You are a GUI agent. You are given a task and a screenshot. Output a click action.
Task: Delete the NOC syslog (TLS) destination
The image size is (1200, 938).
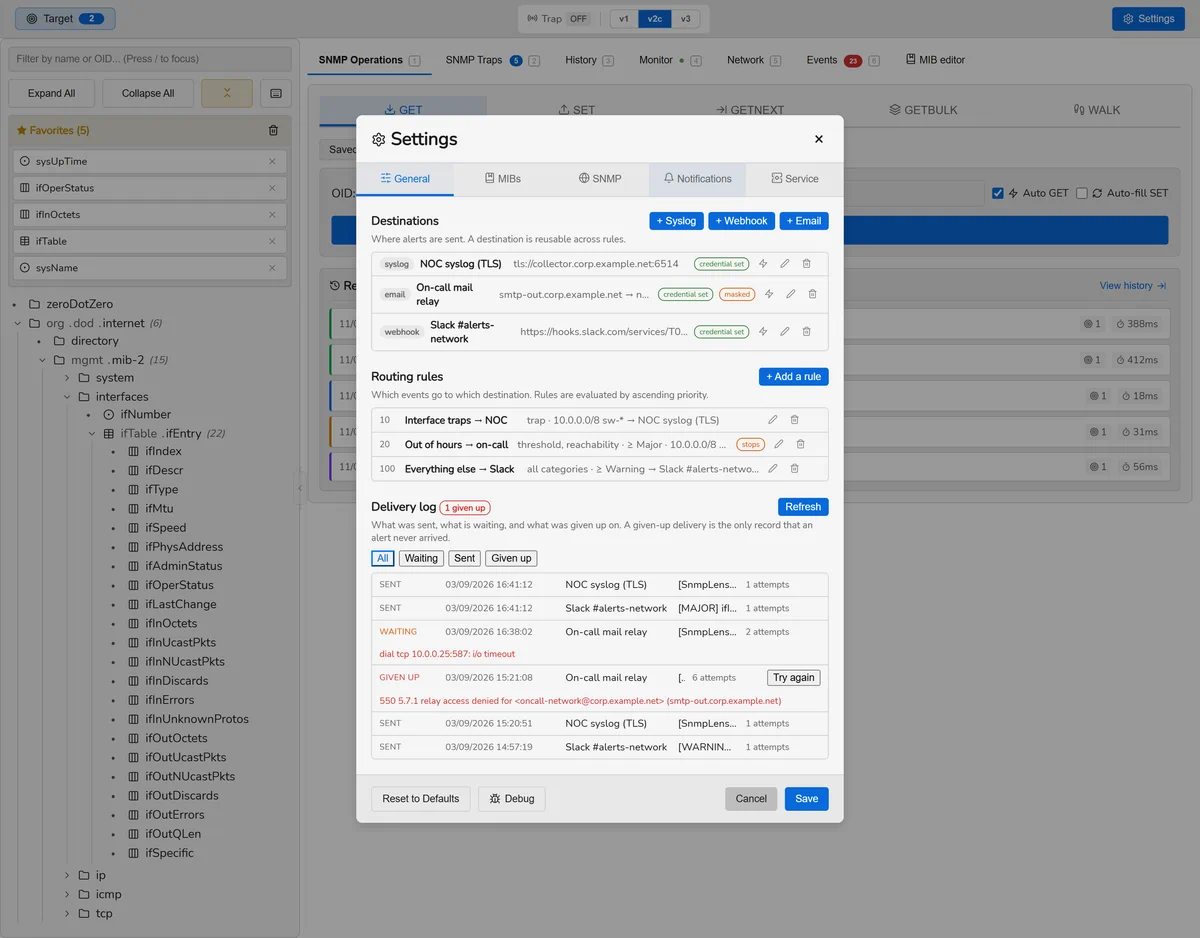tap(806, 264)
